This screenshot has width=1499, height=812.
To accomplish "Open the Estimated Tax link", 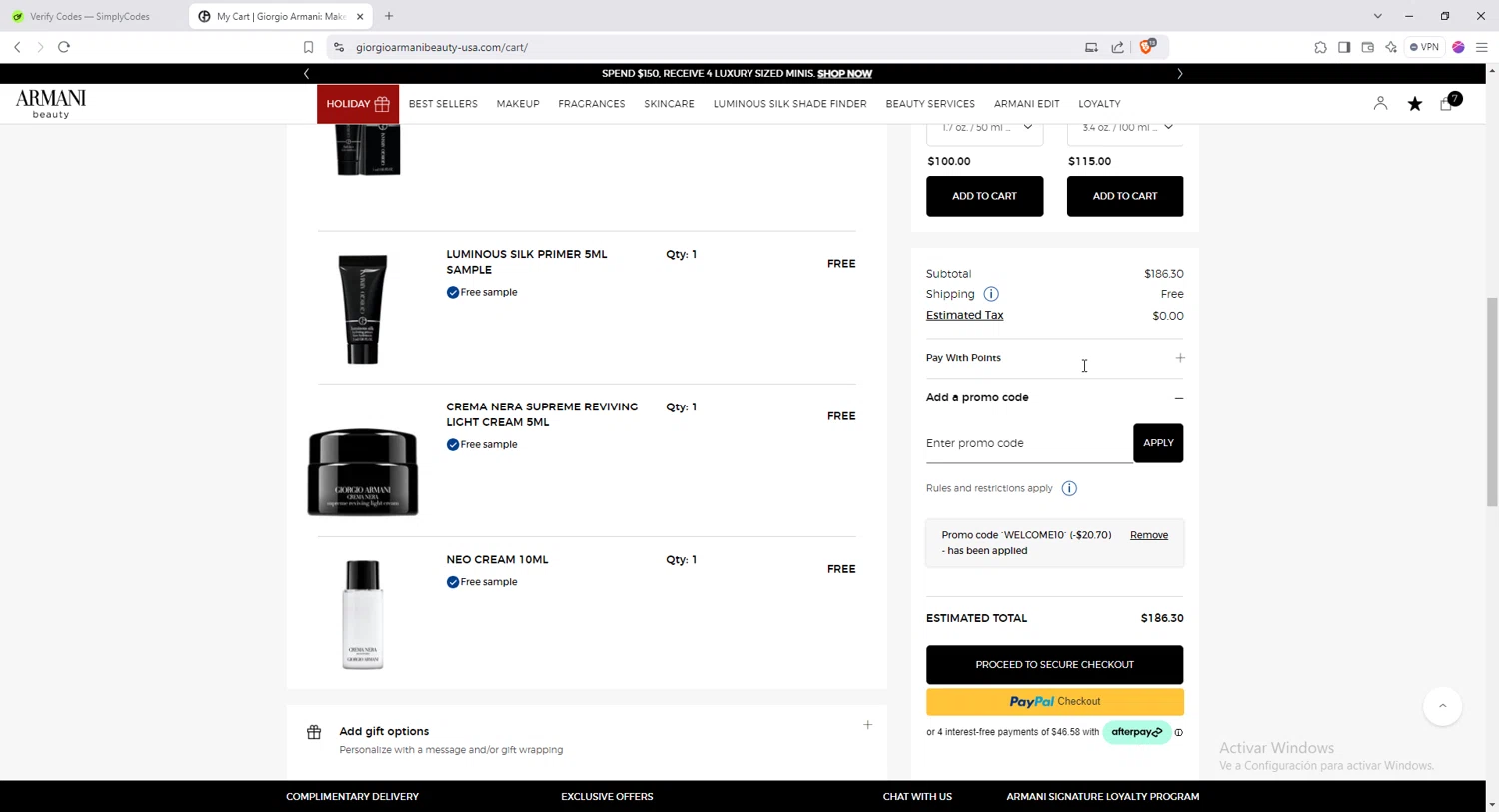I will (964, 315).
